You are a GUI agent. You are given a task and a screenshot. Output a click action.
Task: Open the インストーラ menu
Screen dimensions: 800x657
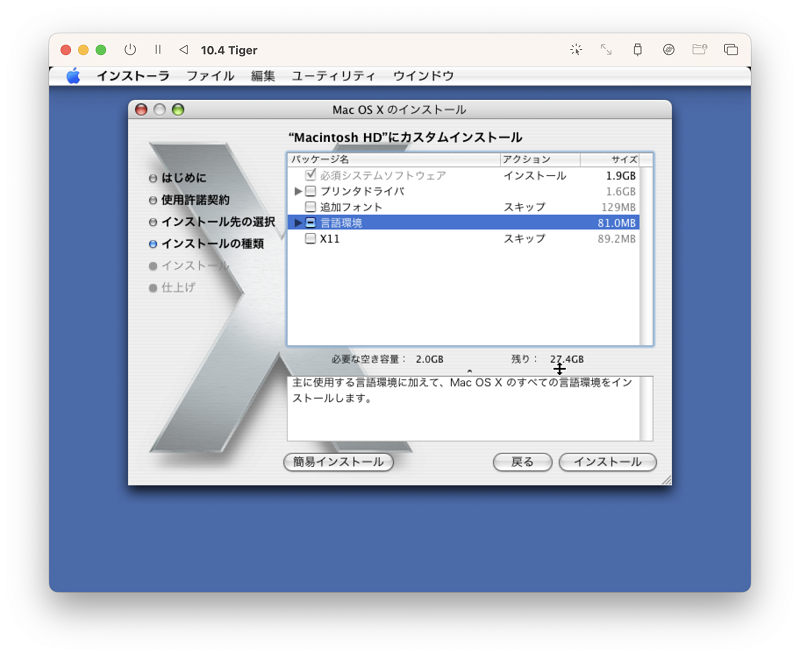[133, 76]
